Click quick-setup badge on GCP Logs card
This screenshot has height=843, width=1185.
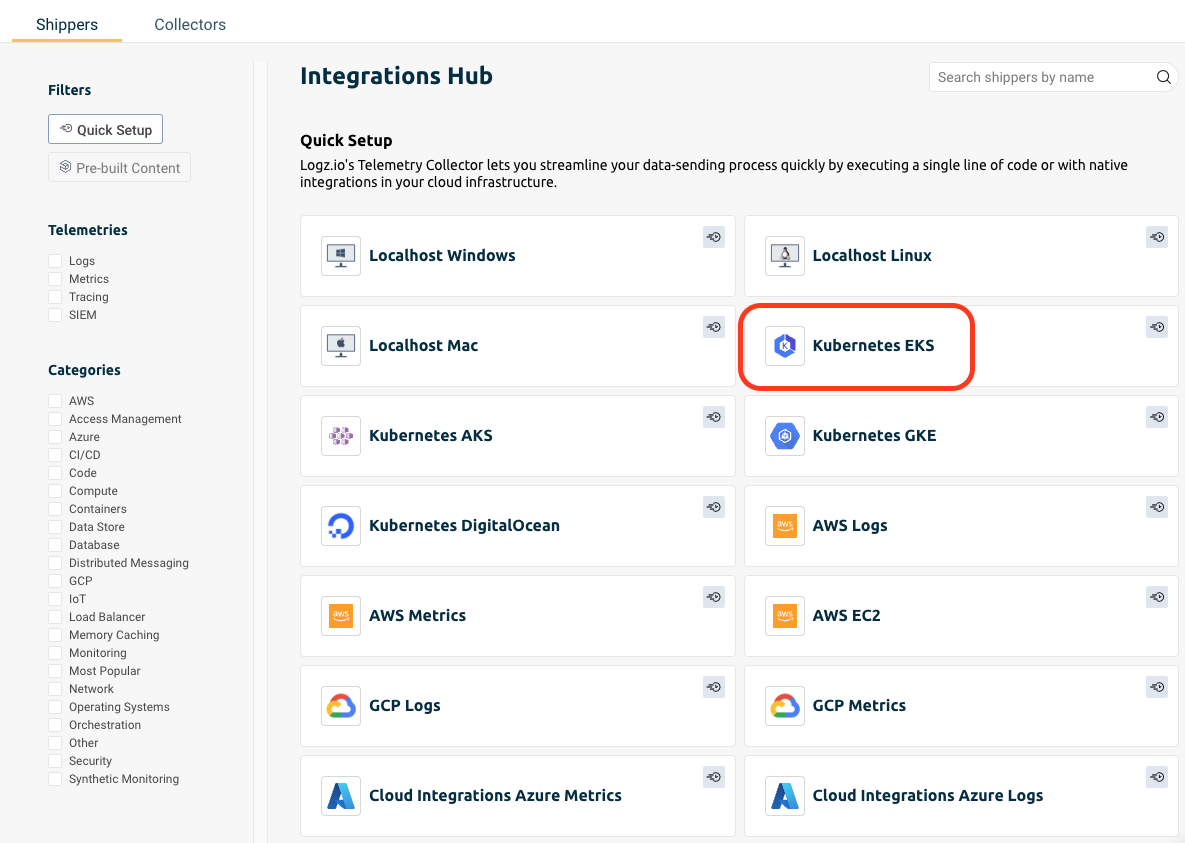(713, 687)
